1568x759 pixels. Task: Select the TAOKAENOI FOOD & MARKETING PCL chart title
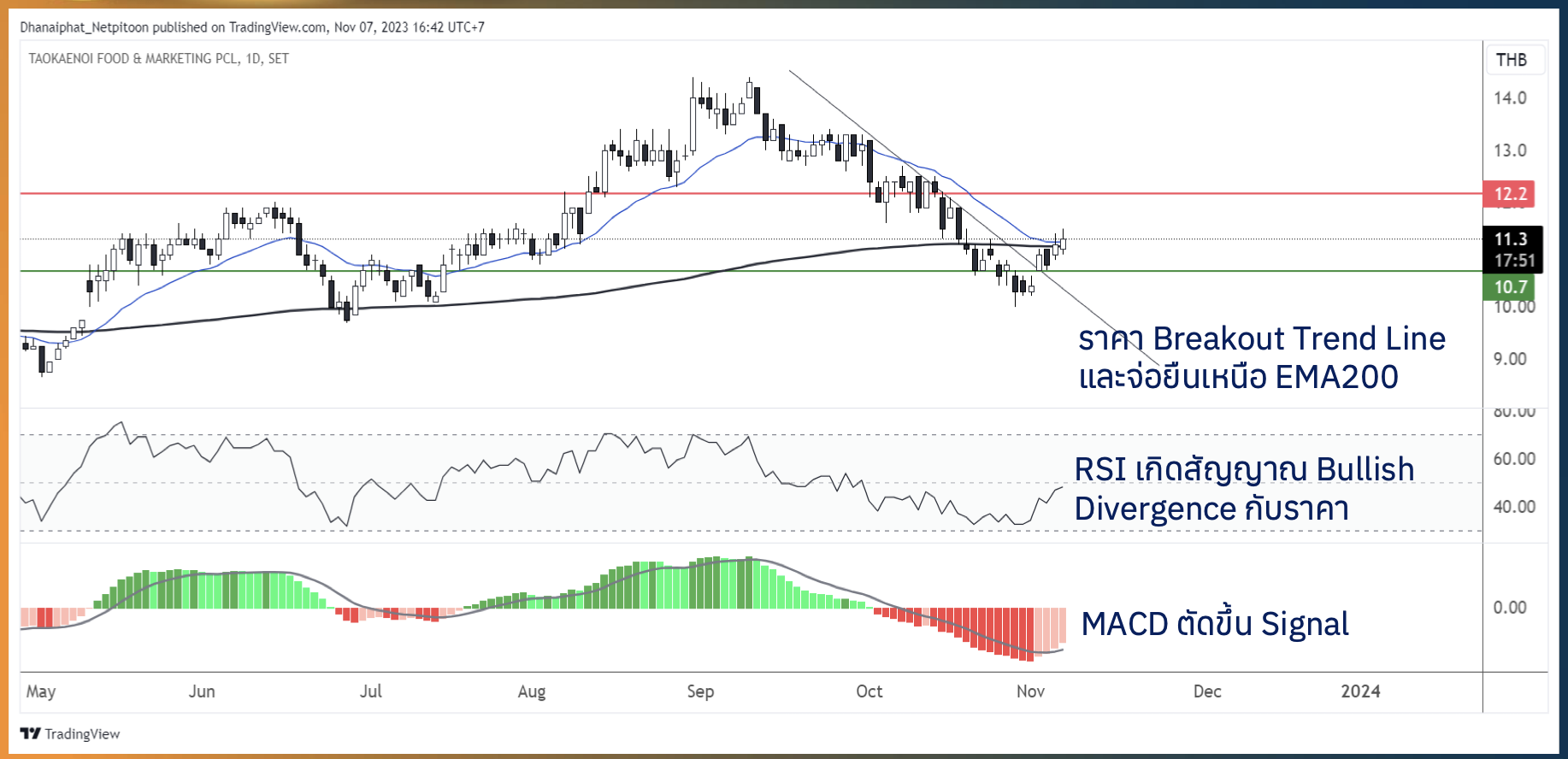[x=159, y=59]
